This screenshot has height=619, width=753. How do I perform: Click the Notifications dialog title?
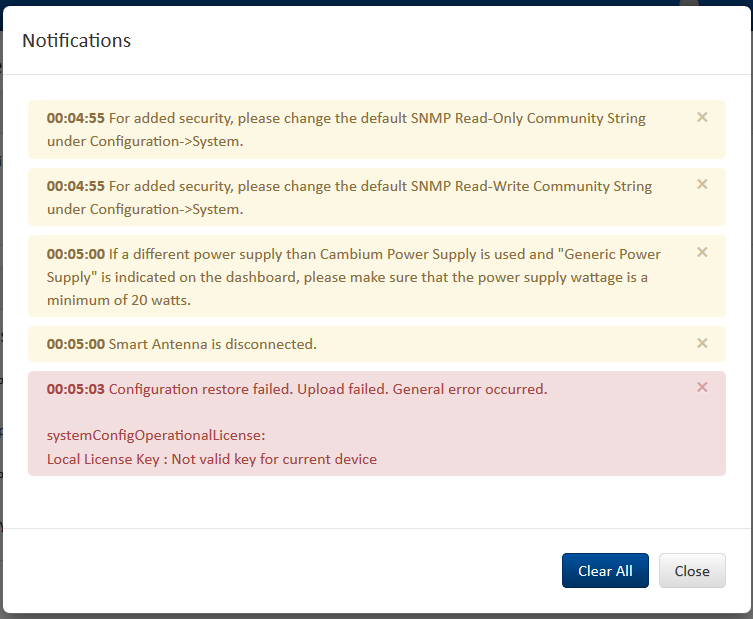77,41
